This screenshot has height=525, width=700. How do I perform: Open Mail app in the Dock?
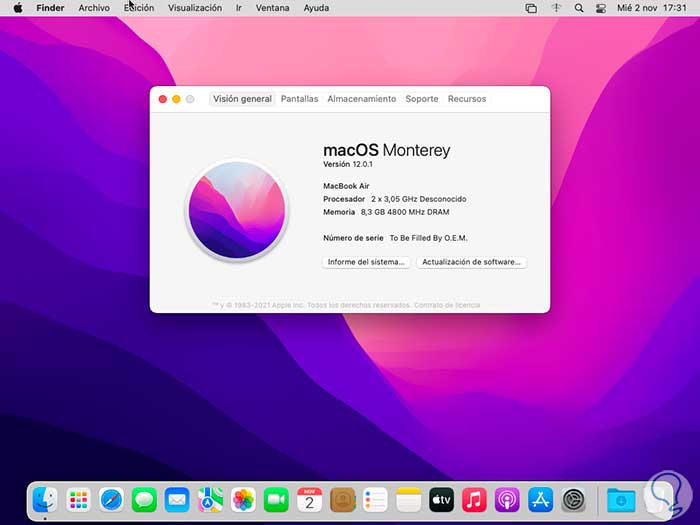point(177,500)
